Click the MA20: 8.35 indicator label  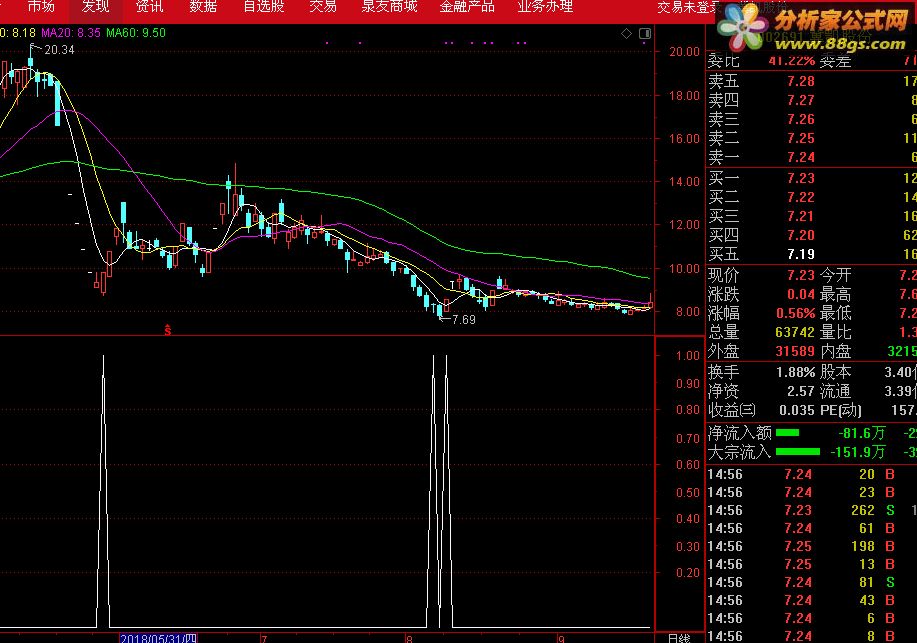[71, 33]
